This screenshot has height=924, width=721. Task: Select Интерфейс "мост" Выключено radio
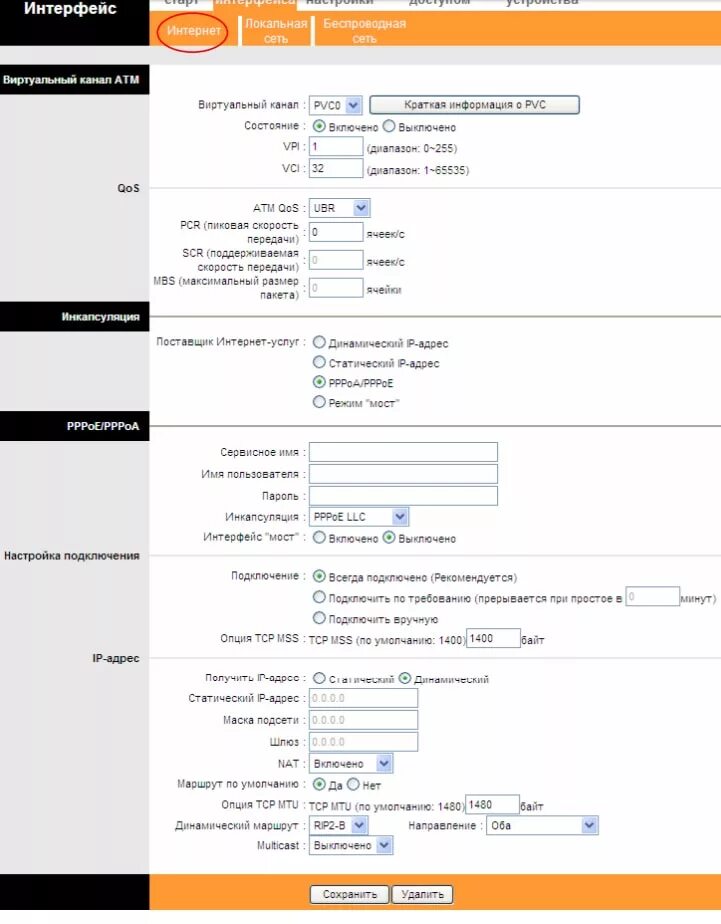click(x=389, y=537)
